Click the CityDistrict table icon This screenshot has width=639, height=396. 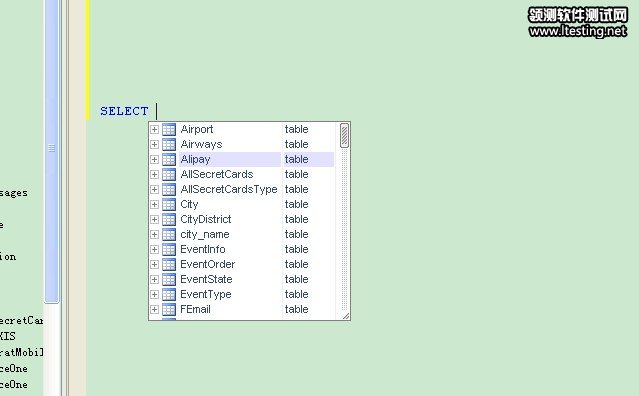(169, 220)
